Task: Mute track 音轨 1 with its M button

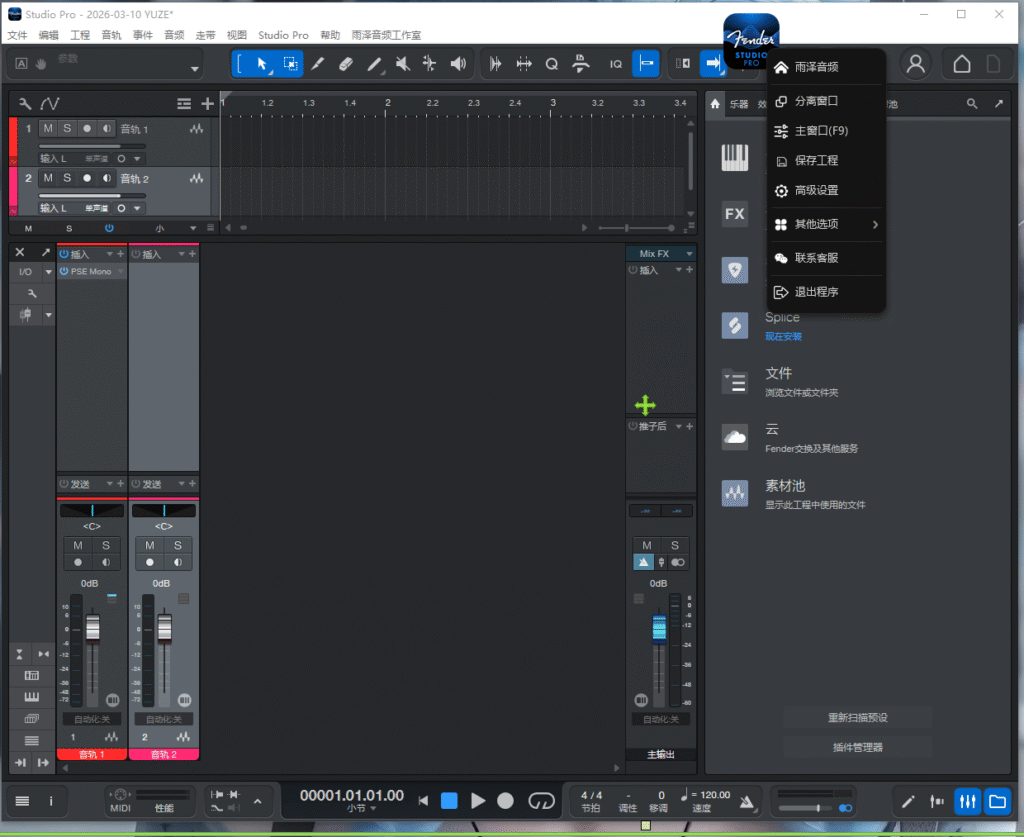Action: tap(46, 128)
